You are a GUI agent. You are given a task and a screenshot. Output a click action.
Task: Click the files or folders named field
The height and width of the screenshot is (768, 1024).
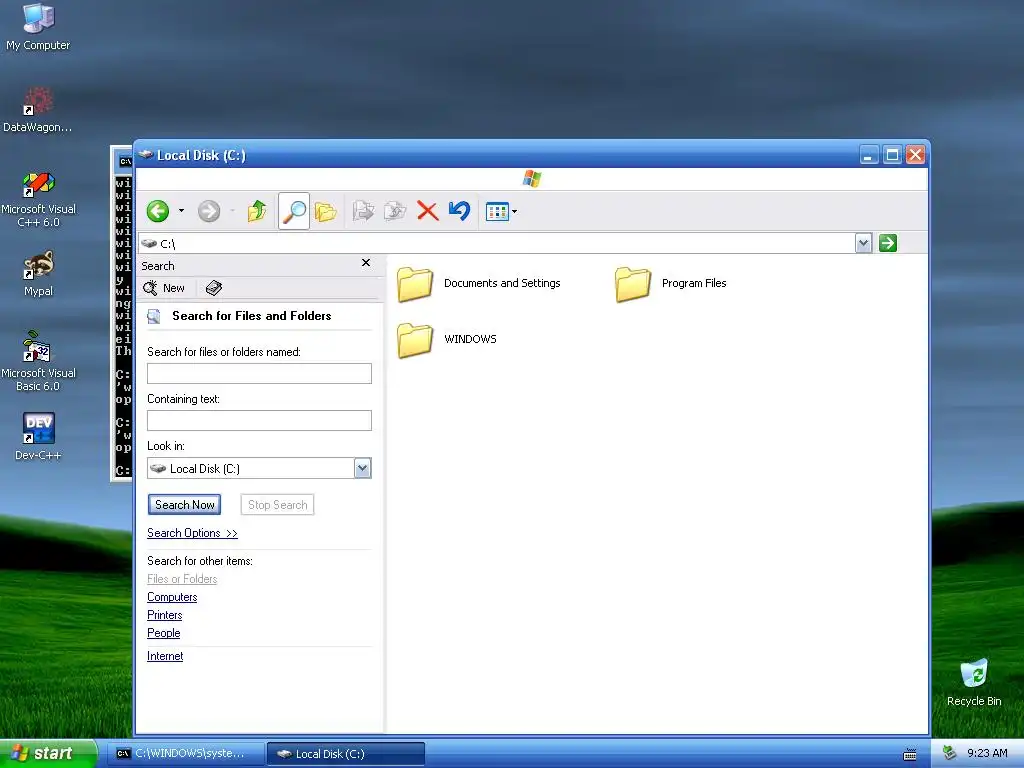(x=259, y=374)
